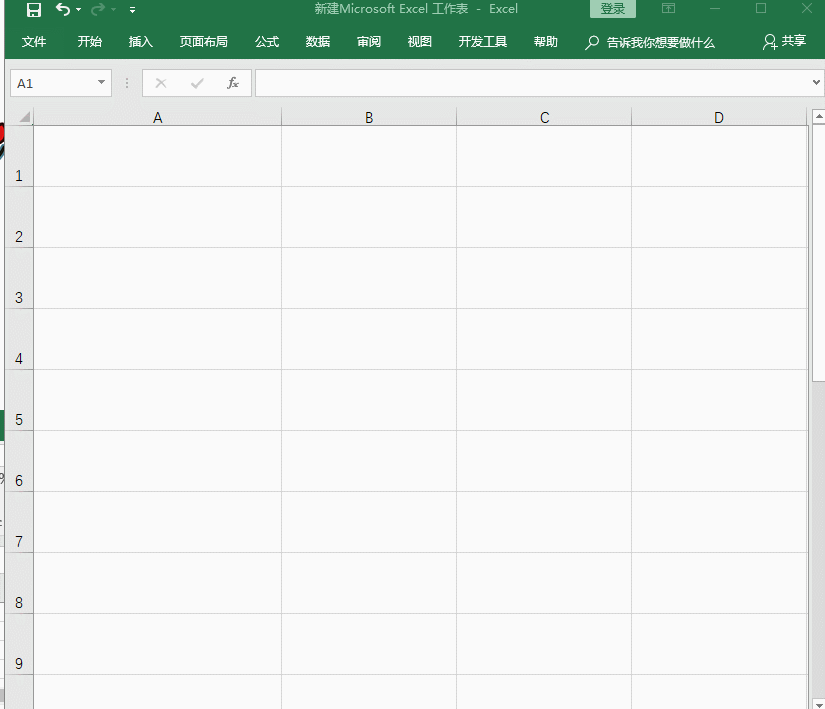Select row 6 header
This screenshot has height=709, width=825.
click(x=19, y=461)
